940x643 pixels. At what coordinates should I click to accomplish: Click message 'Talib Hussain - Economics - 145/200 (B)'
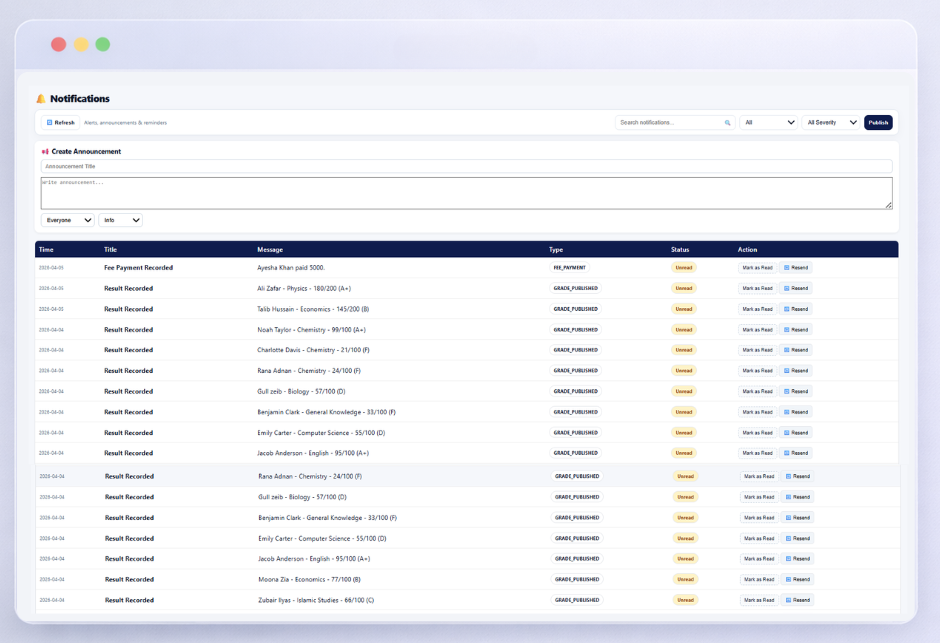(313, 309)
